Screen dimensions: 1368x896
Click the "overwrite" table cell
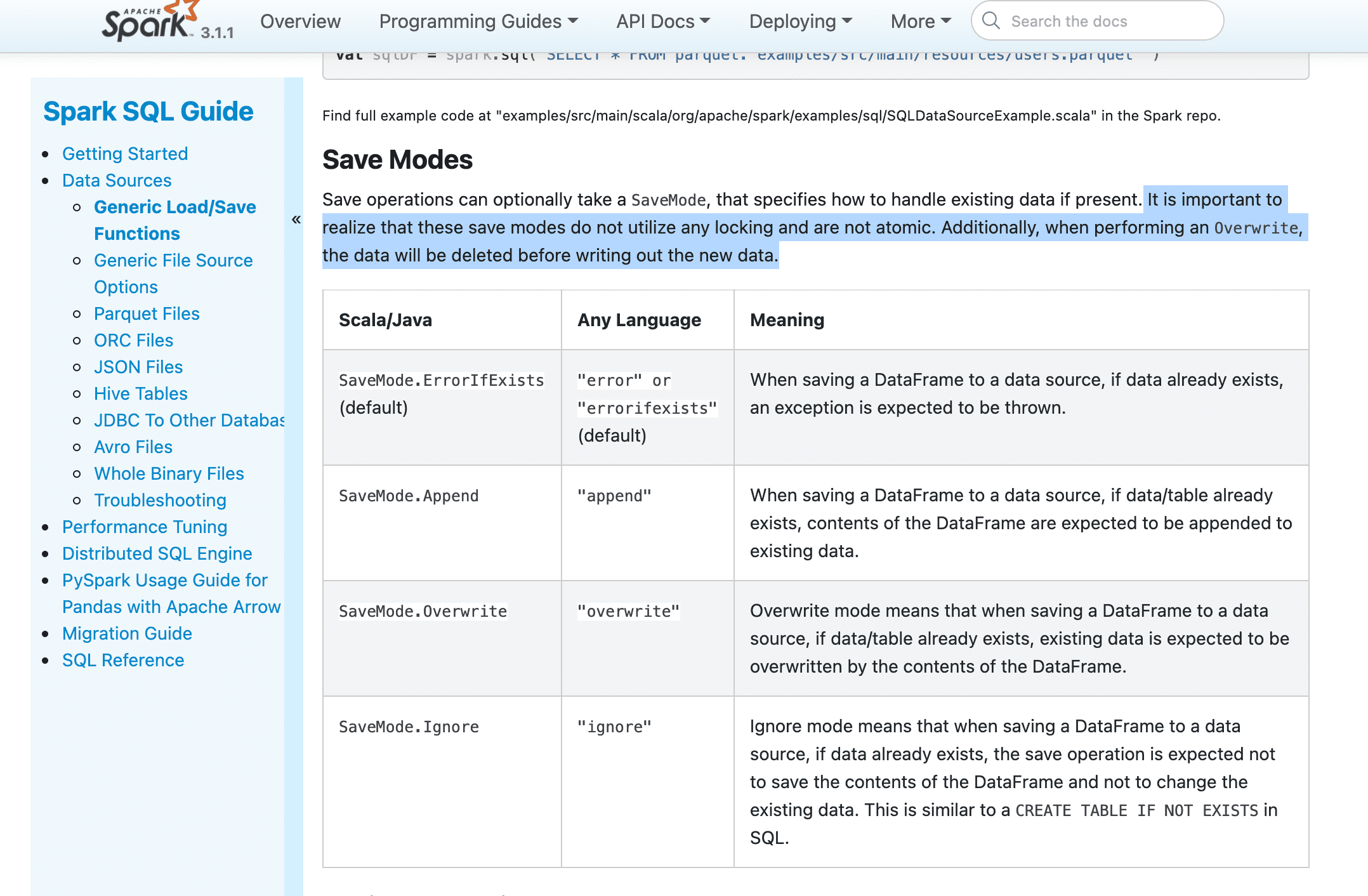point(647,638)
